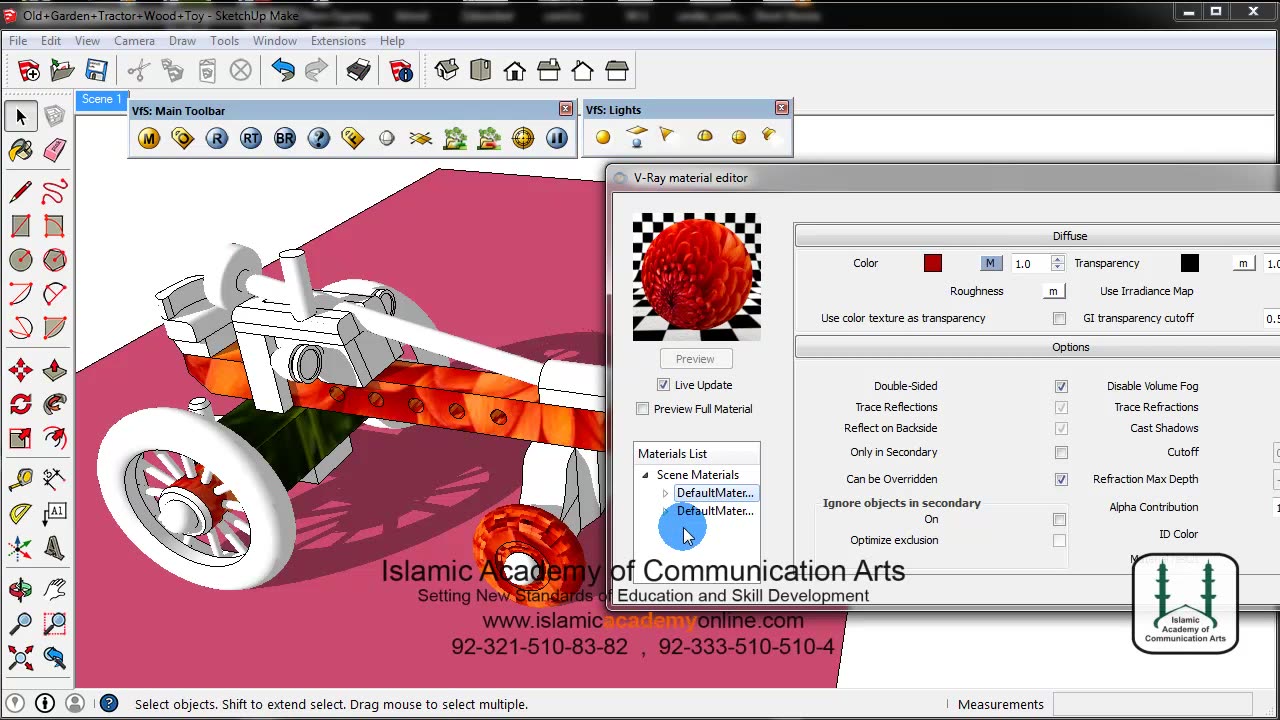Click the Preview button
This screenshot has height=720, width=1280.
[695, 359]
